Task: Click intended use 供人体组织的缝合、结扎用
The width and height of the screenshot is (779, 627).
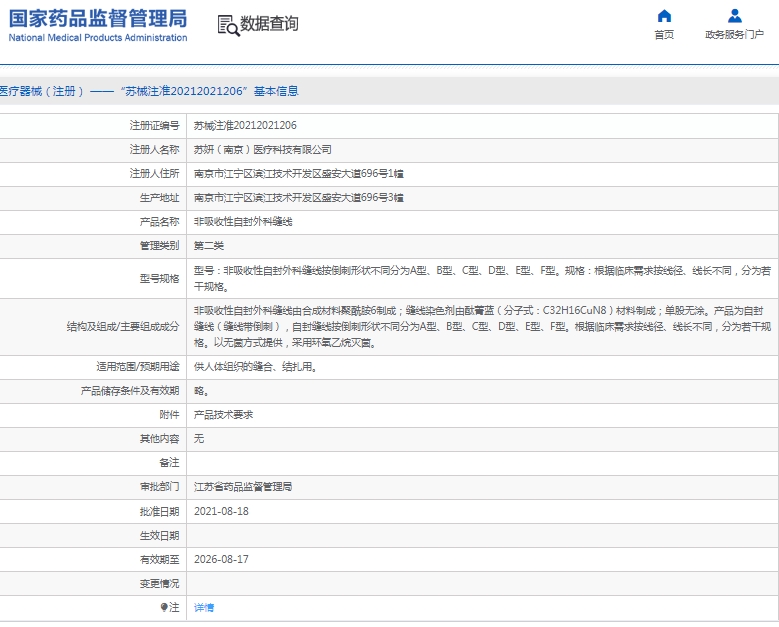Action: coord(256,367)
